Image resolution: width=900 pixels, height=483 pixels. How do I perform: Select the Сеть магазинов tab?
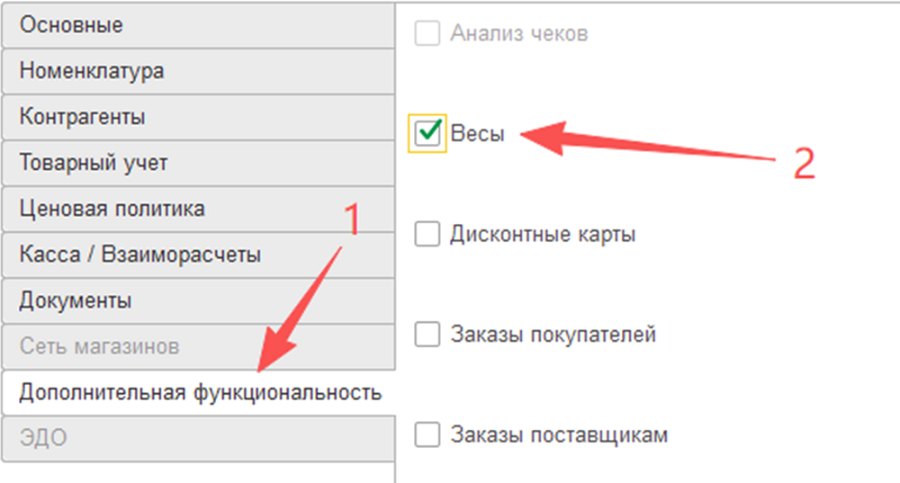point(198,347)
